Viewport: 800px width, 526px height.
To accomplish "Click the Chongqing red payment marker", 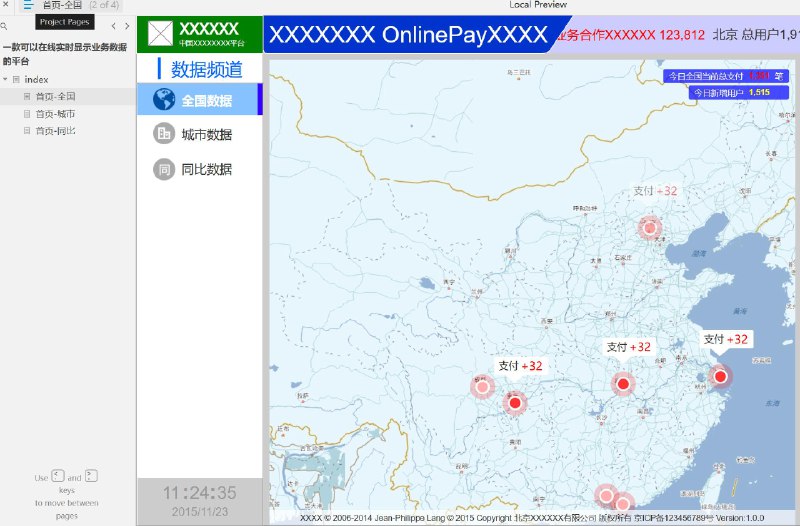I will coord(515,403).
